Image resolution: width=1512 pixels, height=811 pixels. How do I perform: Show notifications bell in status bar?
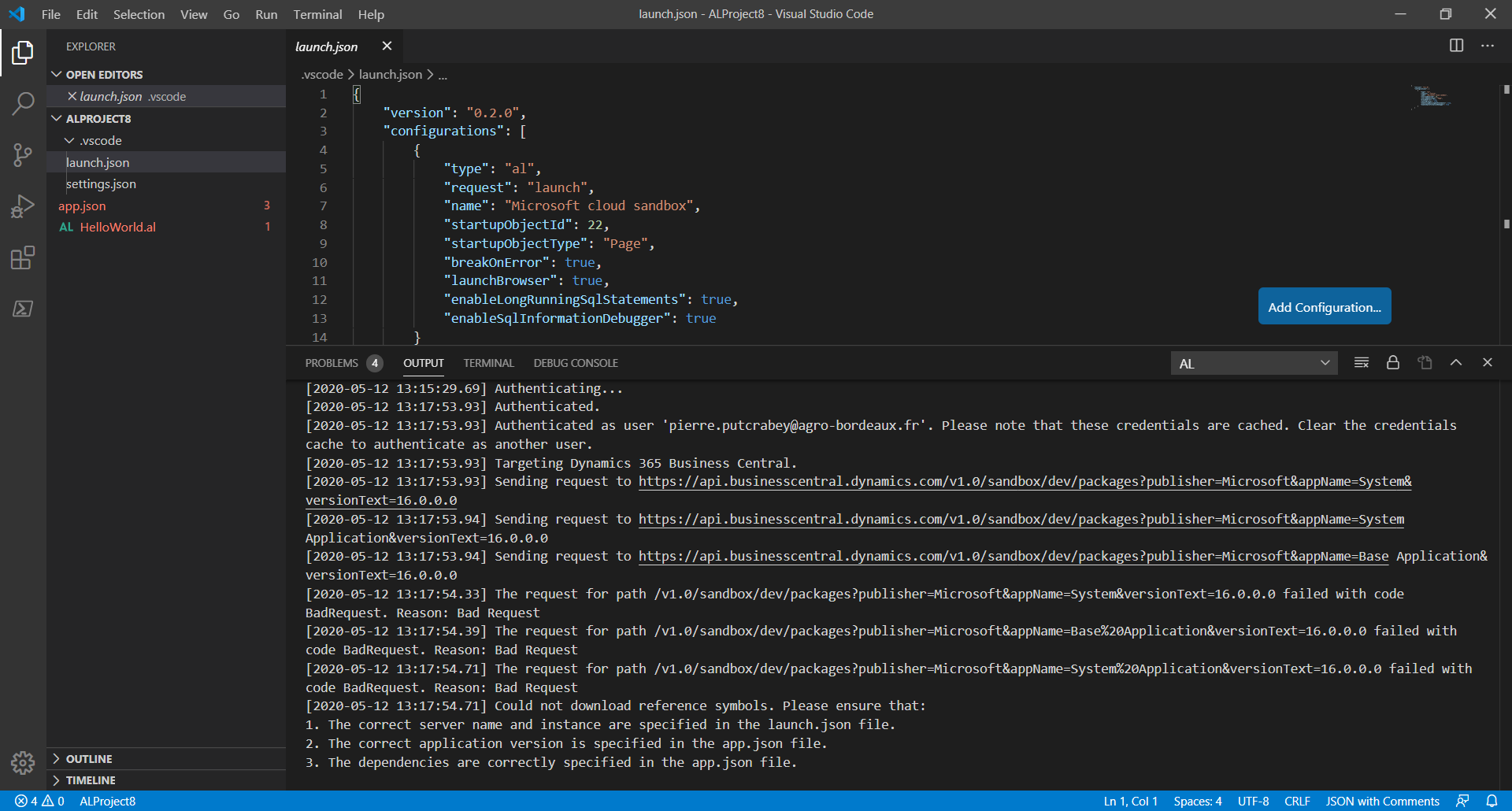(1492, 801)
